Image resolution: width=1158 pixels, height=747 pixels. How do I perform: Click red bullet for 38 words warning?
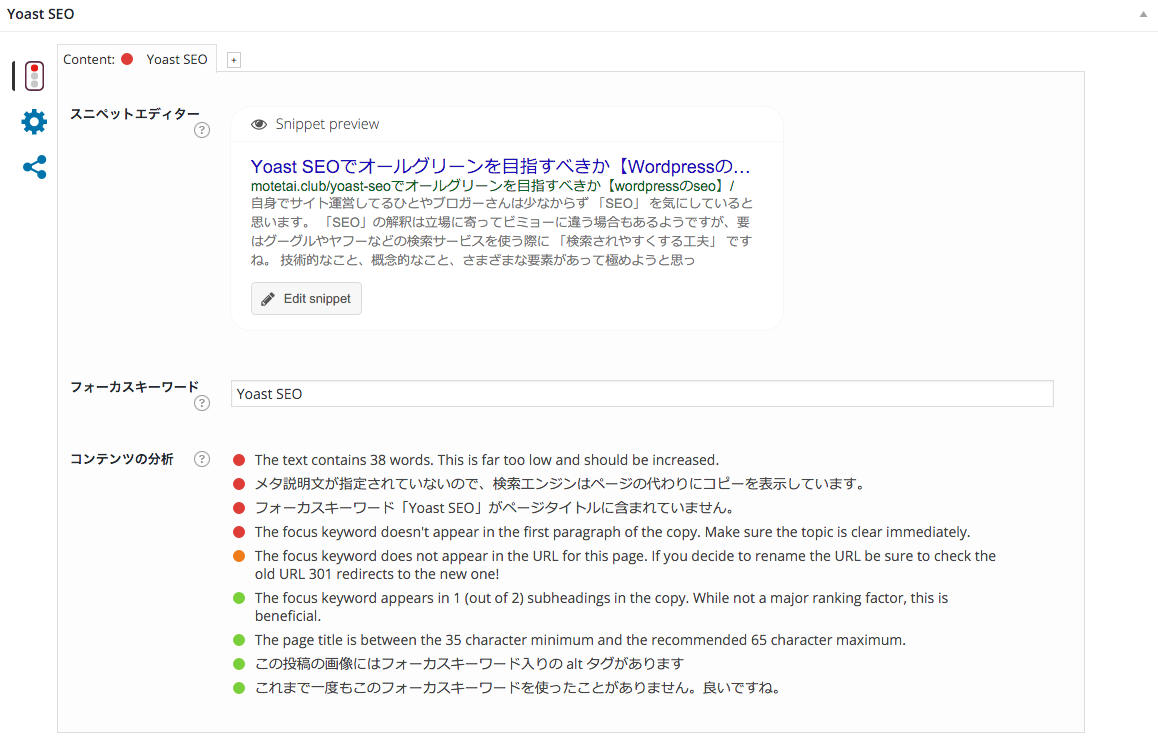click(239, 460)
